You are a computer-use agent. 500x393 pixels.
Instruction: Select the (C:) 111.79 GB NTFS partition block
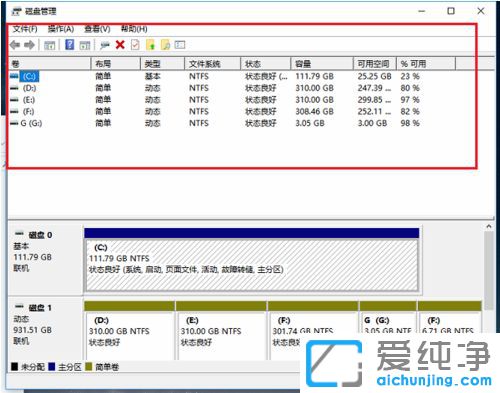[x=252, y=260]
